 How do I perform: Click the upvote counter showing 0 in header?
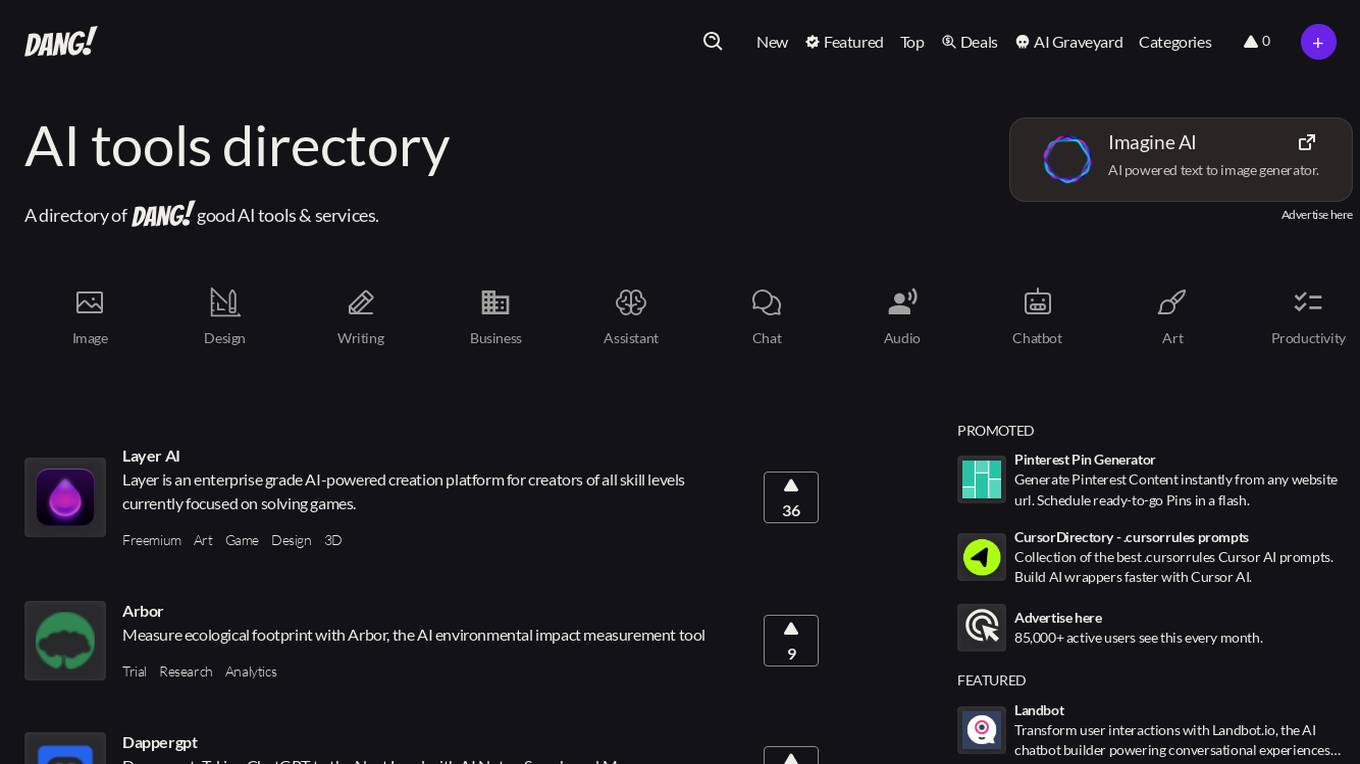(1257, 41)
